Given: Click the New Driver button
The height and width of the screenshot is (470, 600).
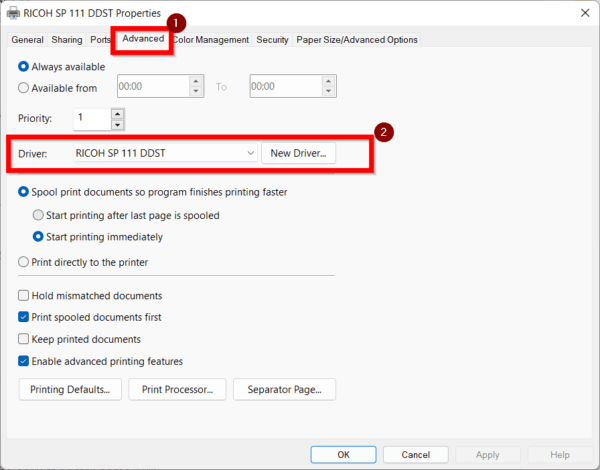Looking at the screenshot, I should click(x=299, y=153).
